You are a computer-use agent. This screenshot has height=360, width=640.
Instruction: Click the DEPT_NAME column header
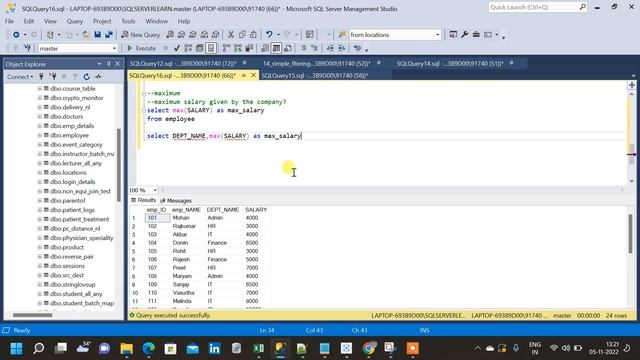(223, 210)
